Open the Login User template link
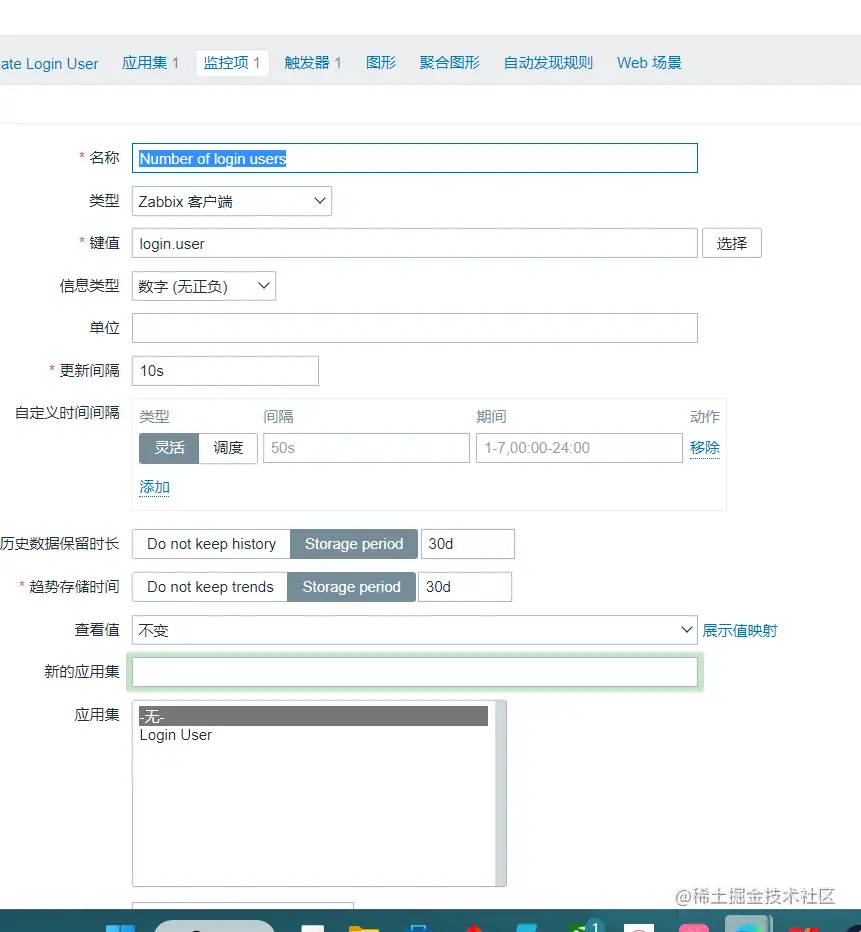Screen dimensions: 861x932 [x=49, y=64]
